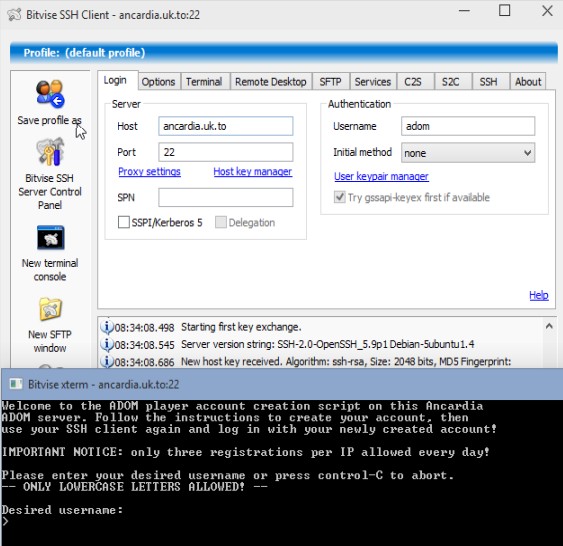Open the Terminal tab

[x=204, y=82]
